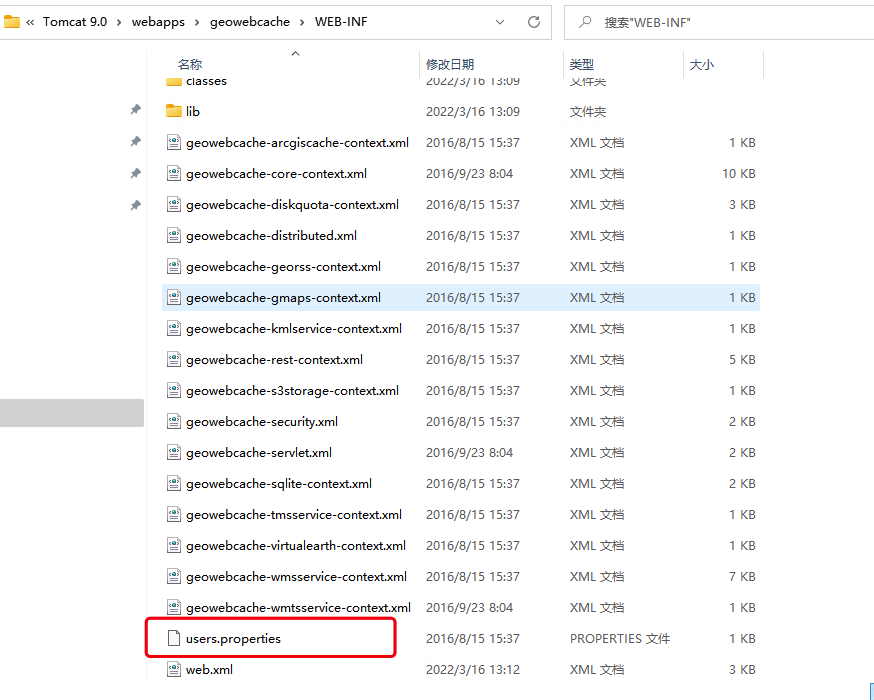Screen dimensions: 874x700
Task: Click the sort arrow above 名称 column
Action: point(295,53)
